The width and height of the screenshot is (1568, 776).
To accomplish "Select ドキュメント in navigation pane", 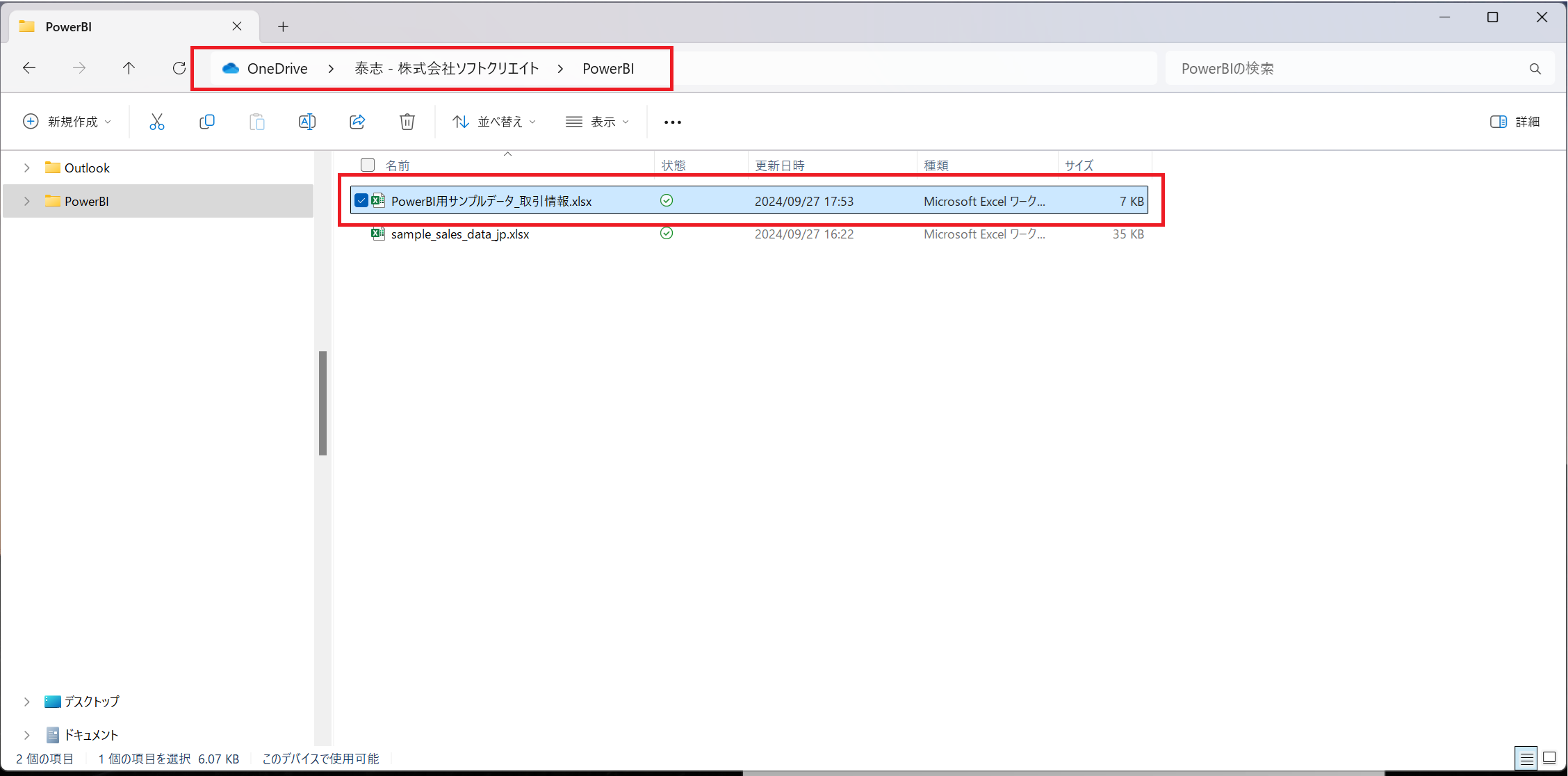I will (x=91, y=735).
